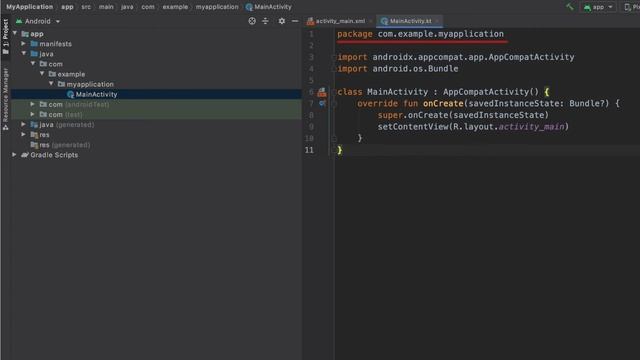Close the MainActivity.kt tab
Viewport: 640px width, 360px height.
(x=437, y=21)
